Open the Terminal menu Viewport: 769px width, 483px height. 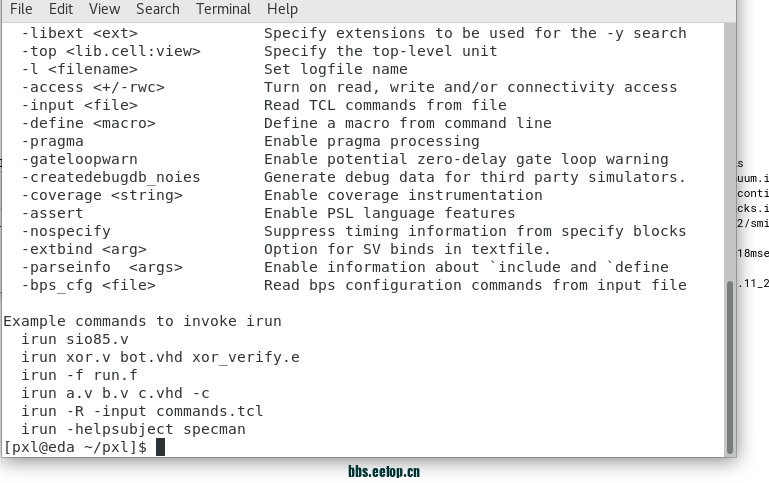tap(223, 9)
